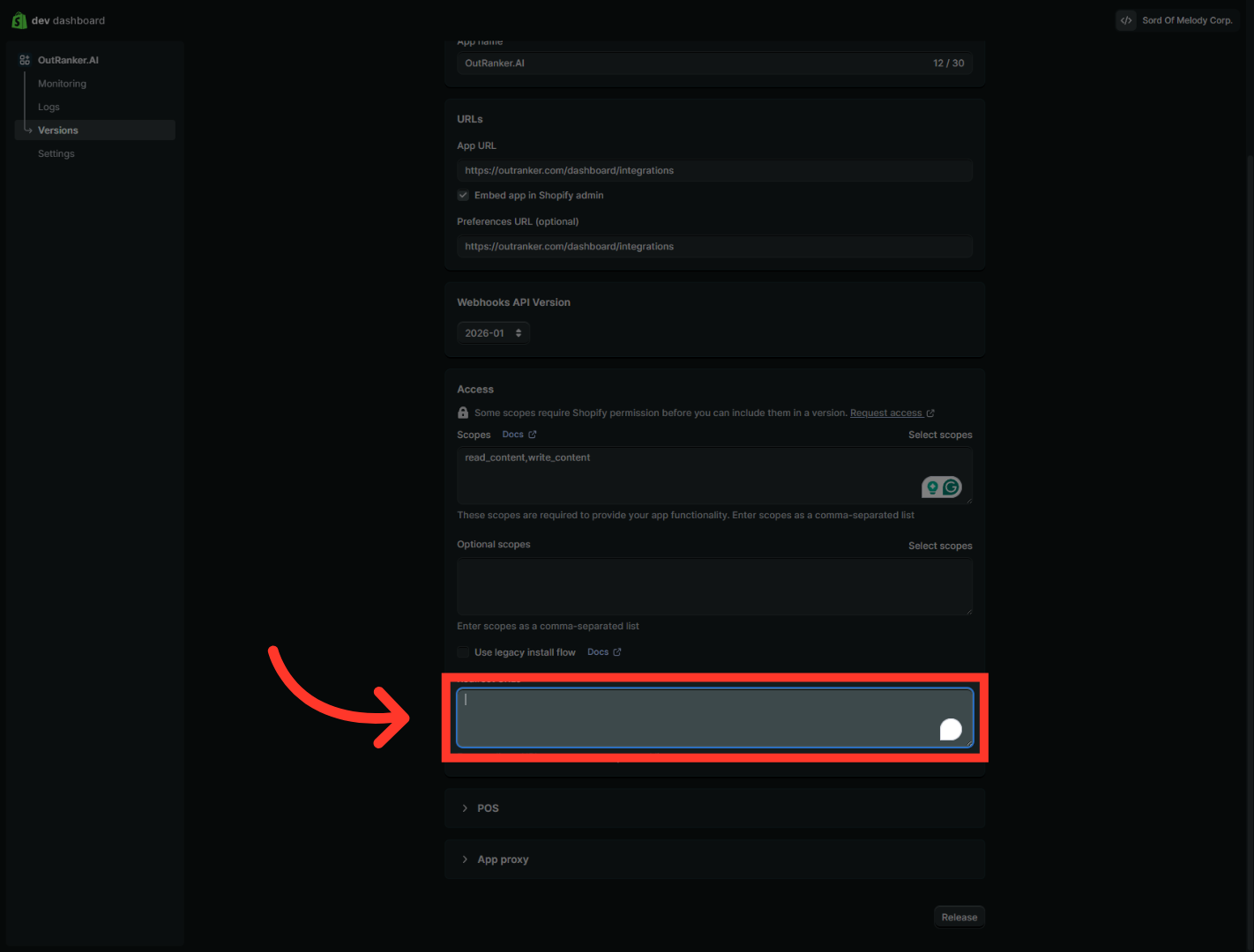Expand the POS section
The height and width of the screenshot is (952, 1254).
(x=714, y=808)
